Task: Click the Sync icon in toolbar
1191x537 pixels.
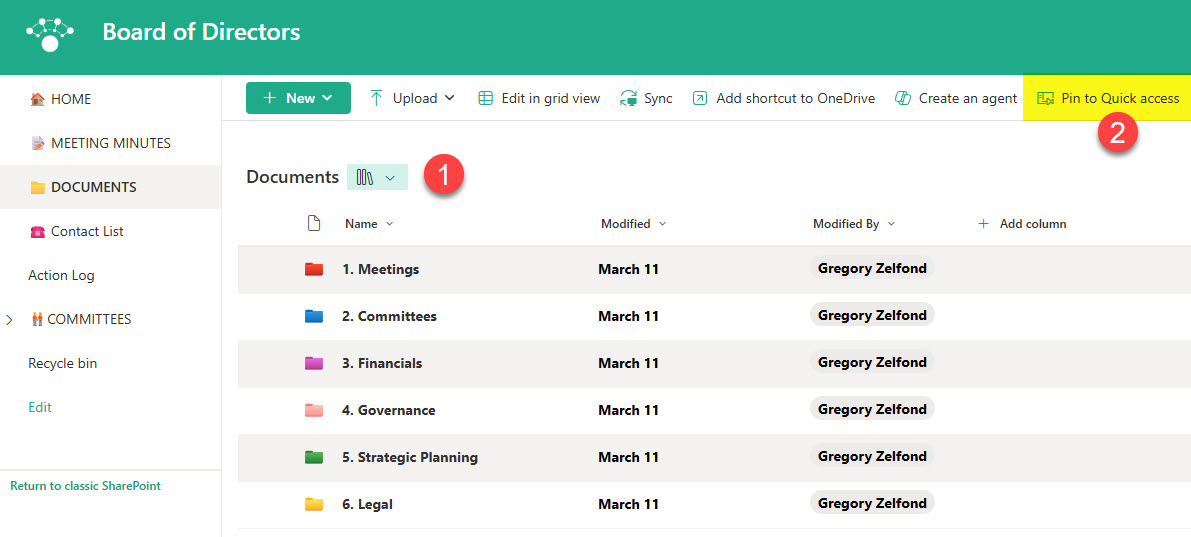Action: tap(629, 98)
